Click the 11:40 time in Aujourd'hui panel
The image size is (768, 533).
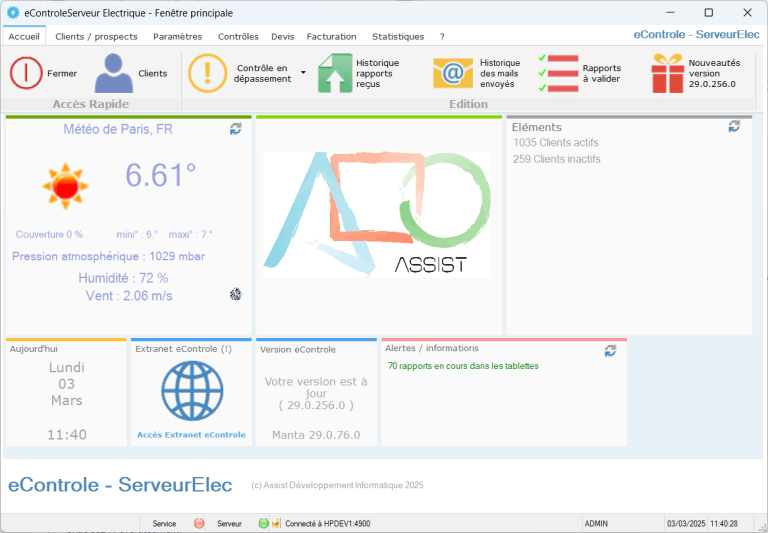pyautogui.click(x=67, y=435)
